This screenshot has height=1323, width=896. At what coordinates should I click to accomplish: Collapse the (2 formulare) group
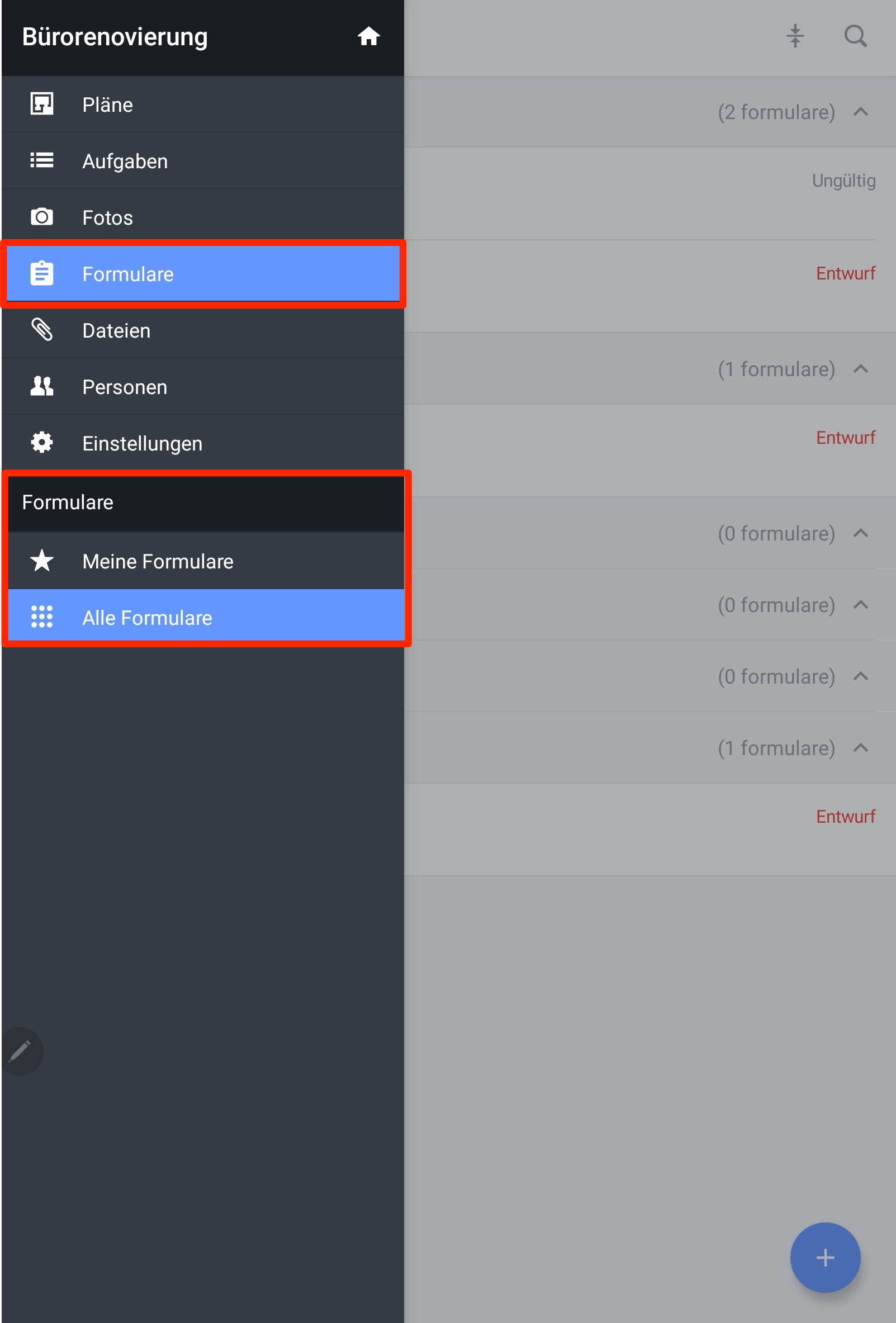[861, 112]
